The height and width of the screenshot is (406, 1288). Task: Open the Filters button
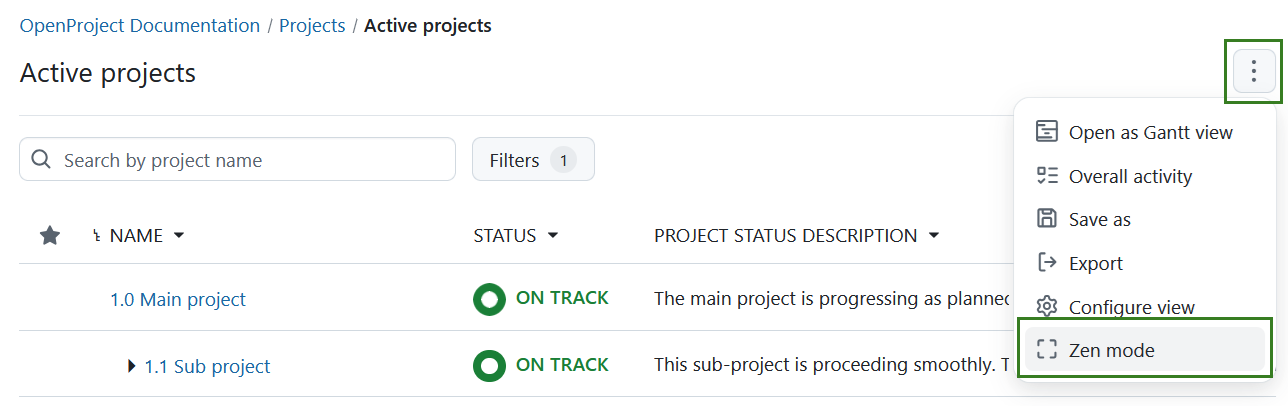533,160
